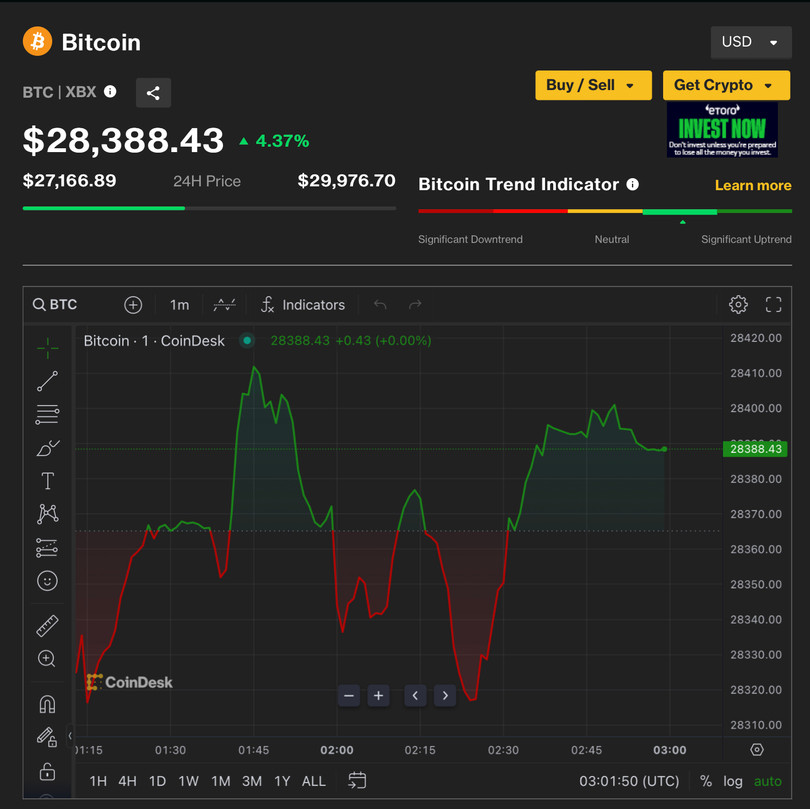Toggle log scale on the chart

733,781
